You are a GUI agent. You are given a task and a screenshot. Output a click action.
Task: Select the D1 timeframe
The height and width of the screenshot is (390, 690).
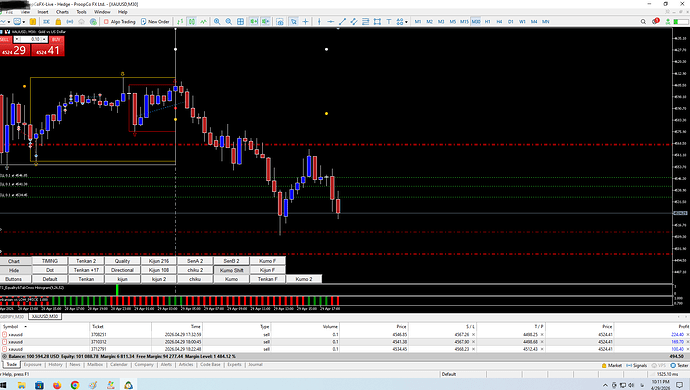pos(510,22)
